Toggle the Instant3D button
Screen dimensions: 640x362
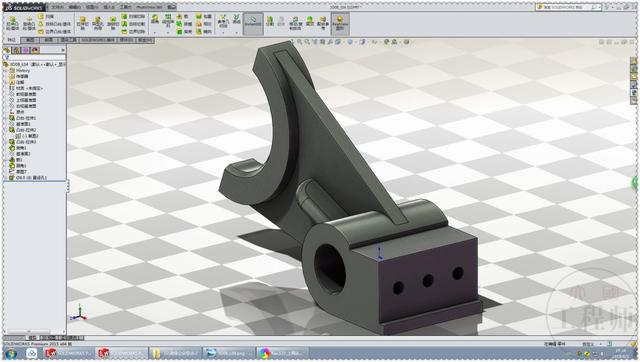(x=253, y=21)
